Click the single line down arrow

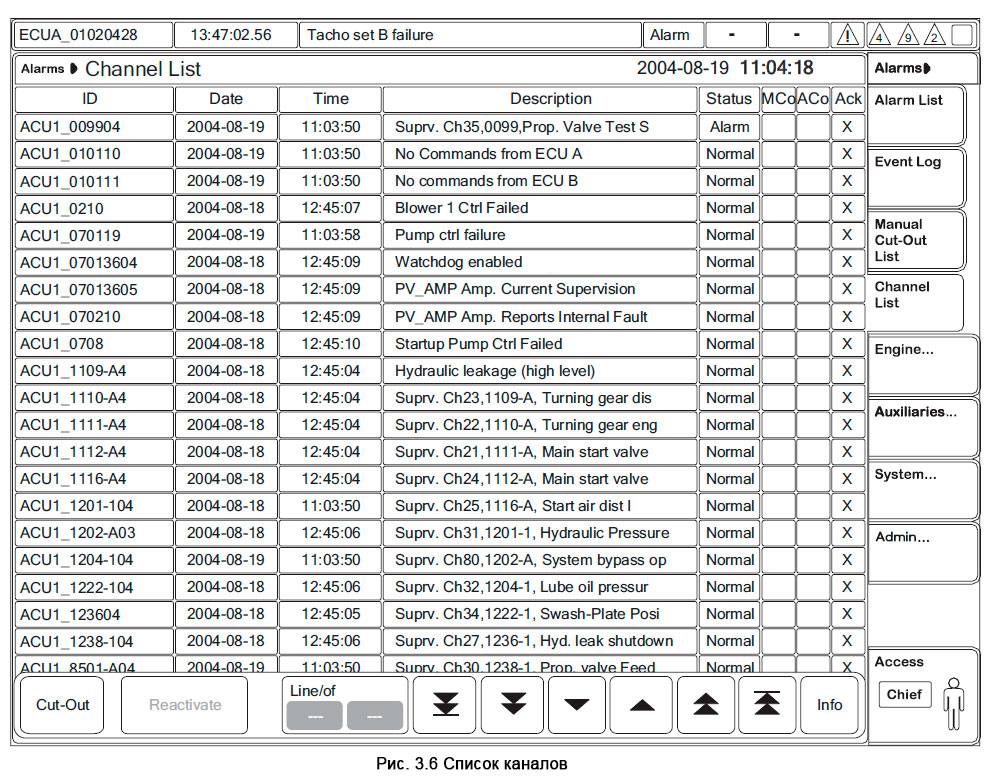576,705
